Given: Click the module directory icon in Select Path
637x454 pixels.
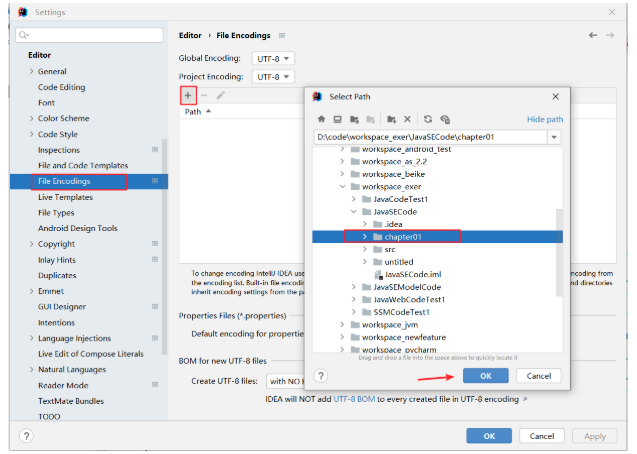Looking at the screenshot, I should coord(370,119).
